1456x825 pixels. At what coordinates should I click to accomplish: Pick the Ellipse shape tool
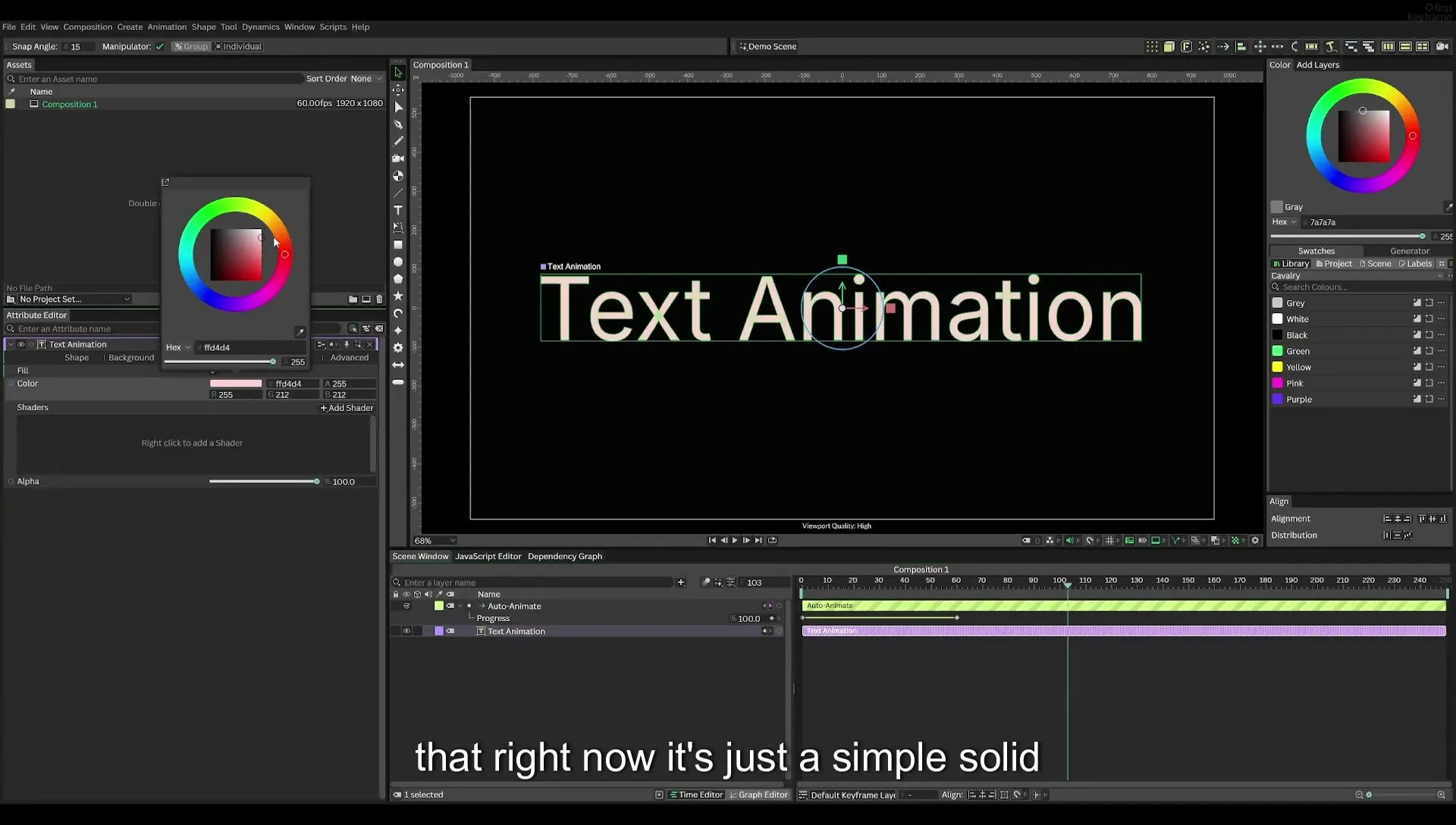pyautogui.click(x=398, y=262)
